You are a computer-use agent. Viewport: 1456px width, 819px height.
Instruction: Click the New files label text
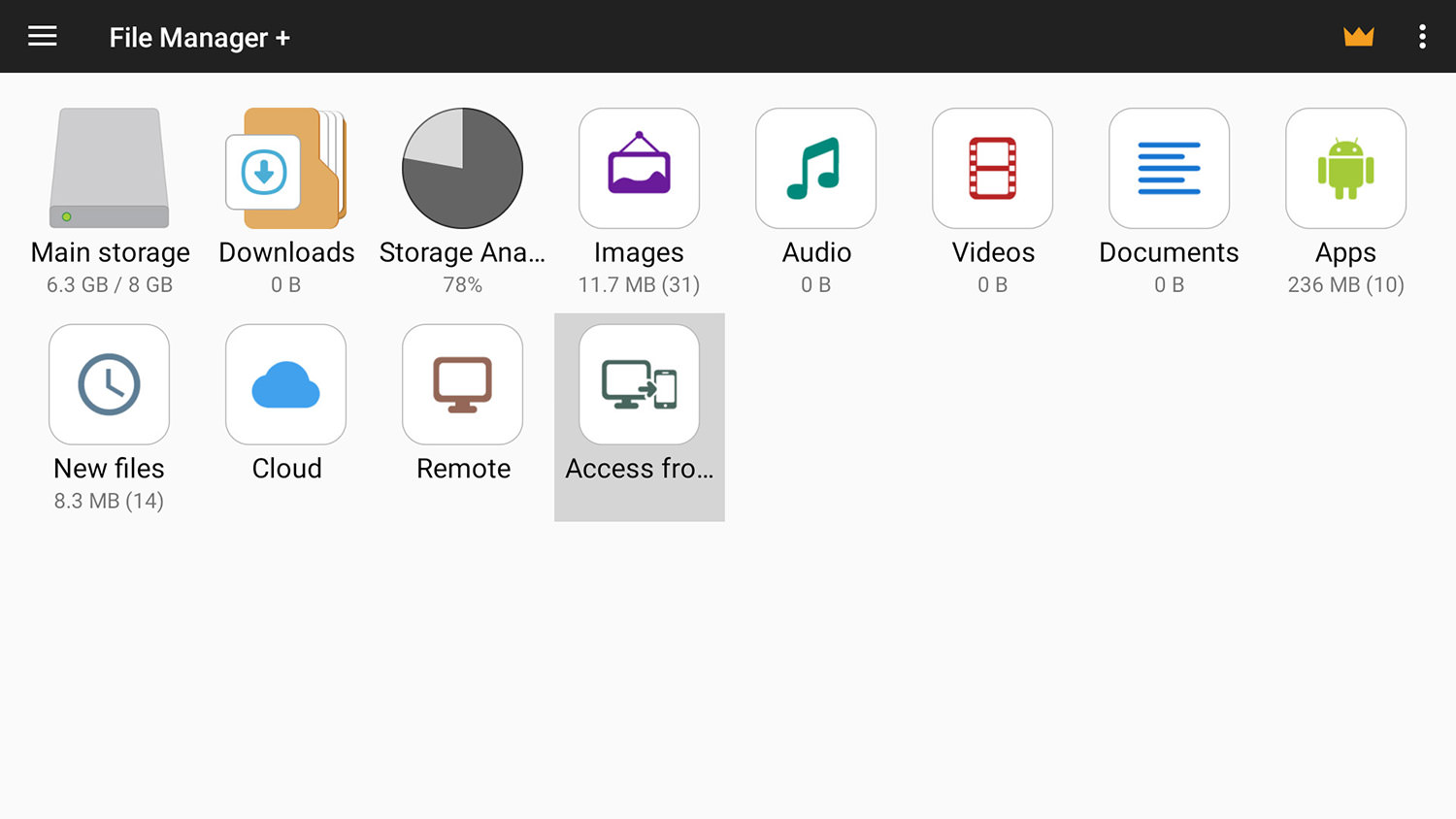tap(110, 469)
